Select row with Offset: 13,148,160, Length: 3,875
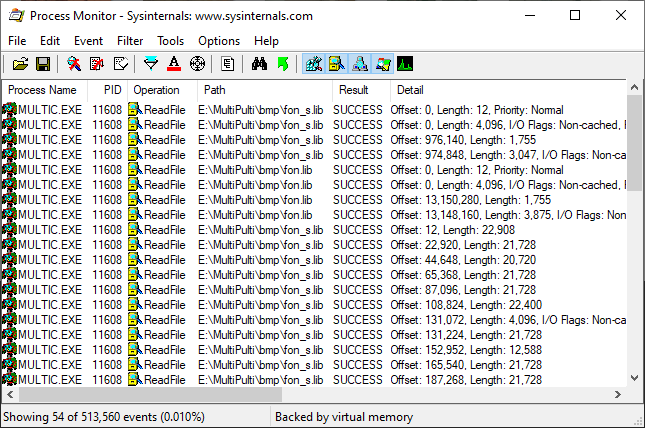This screenshot has width=645, height=428. (314, 215)
